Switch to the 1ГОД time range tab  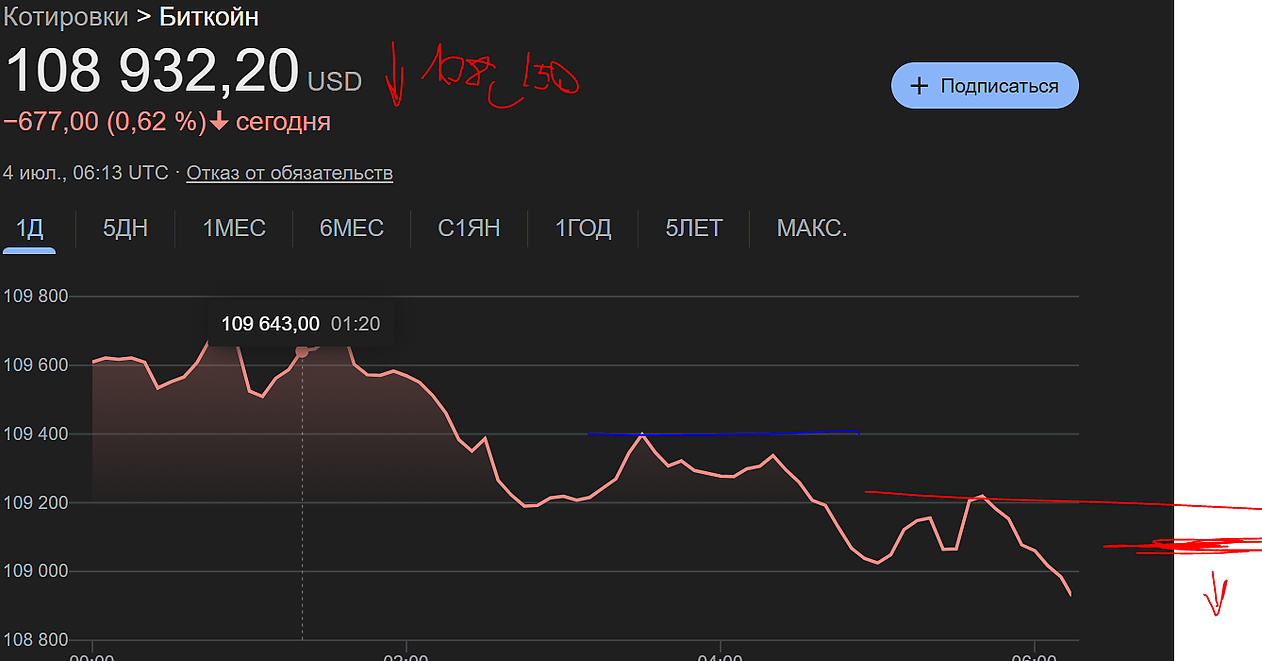tap(583, 228)
